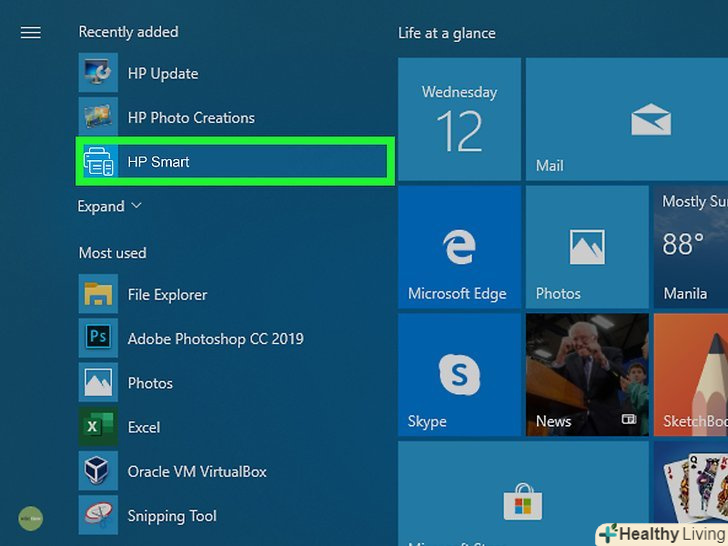Open the Wednesday 12 calendar tile

pyautogui.click(x=459, y=119)
